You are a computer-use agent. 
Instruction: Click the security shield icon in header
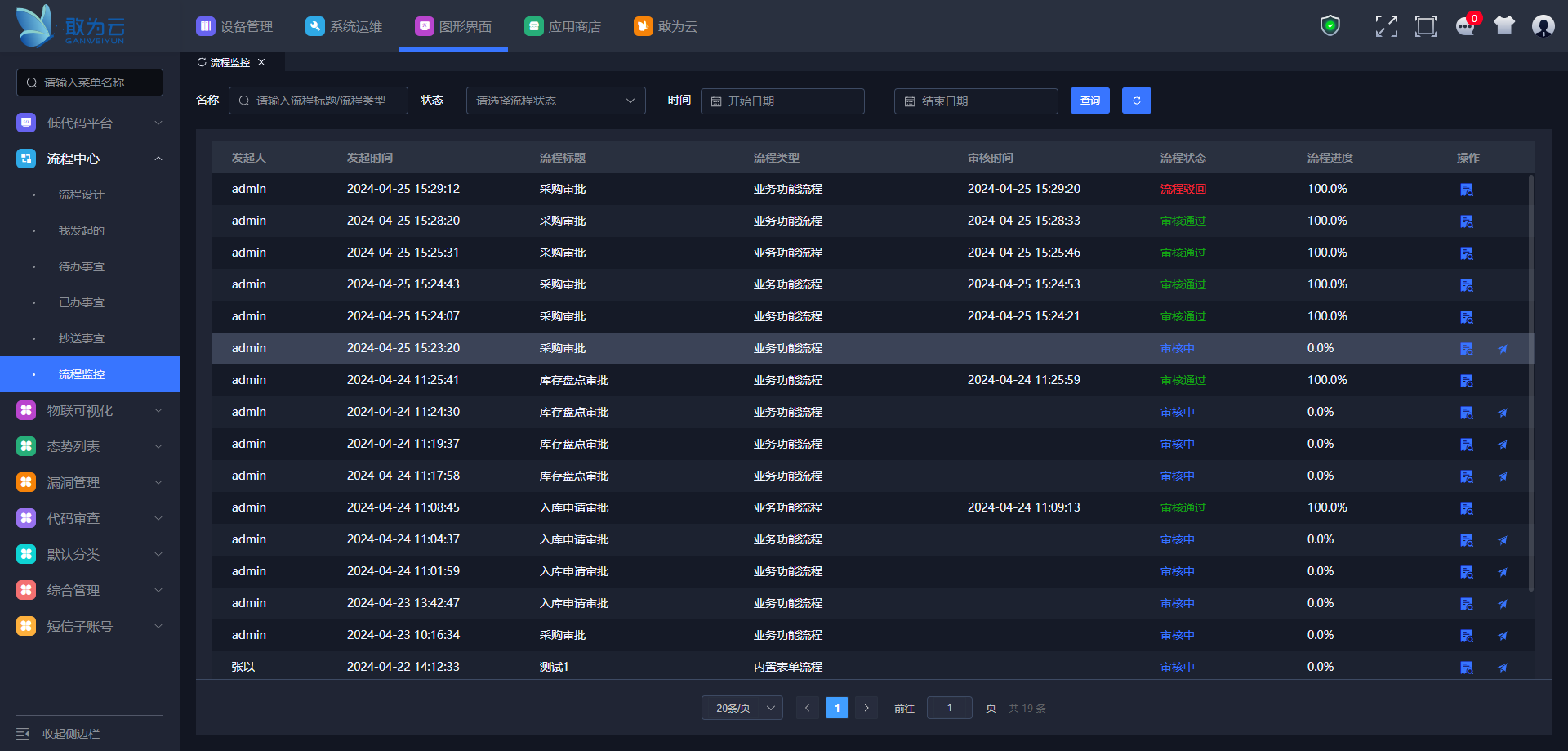[x=1330, y=26]
